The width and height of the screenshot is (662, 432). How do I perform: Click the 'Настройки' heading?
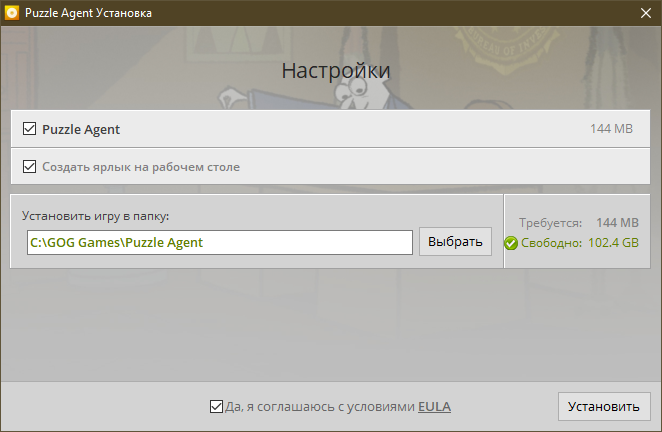[x=336, y=71]
